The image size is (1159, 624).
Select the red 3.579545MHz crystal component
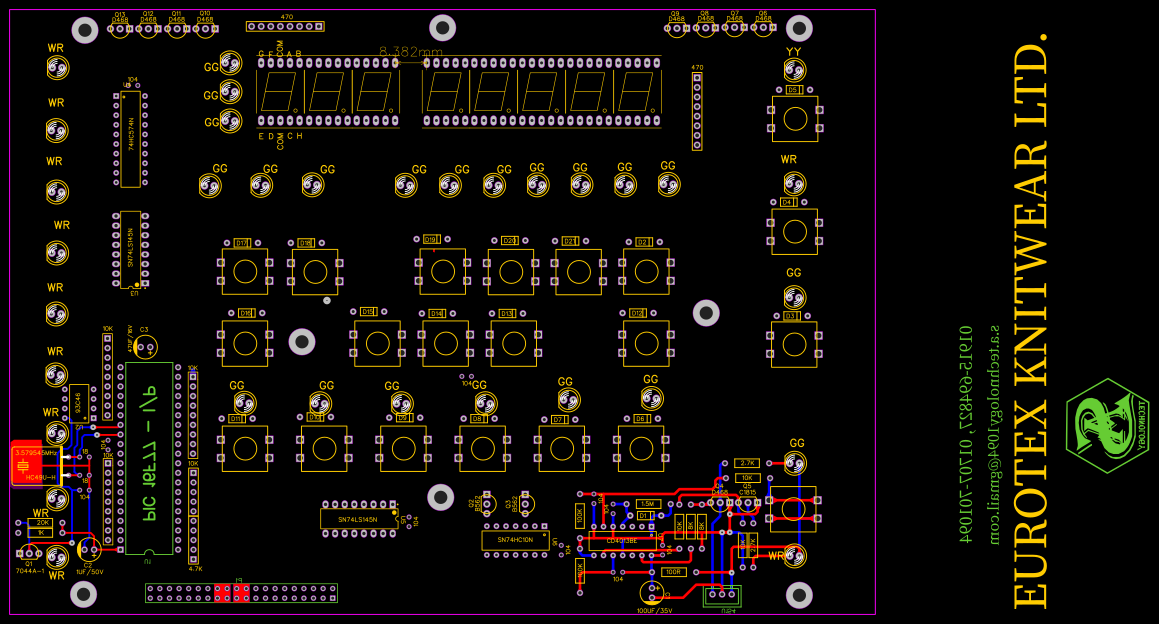click(35, 464)
